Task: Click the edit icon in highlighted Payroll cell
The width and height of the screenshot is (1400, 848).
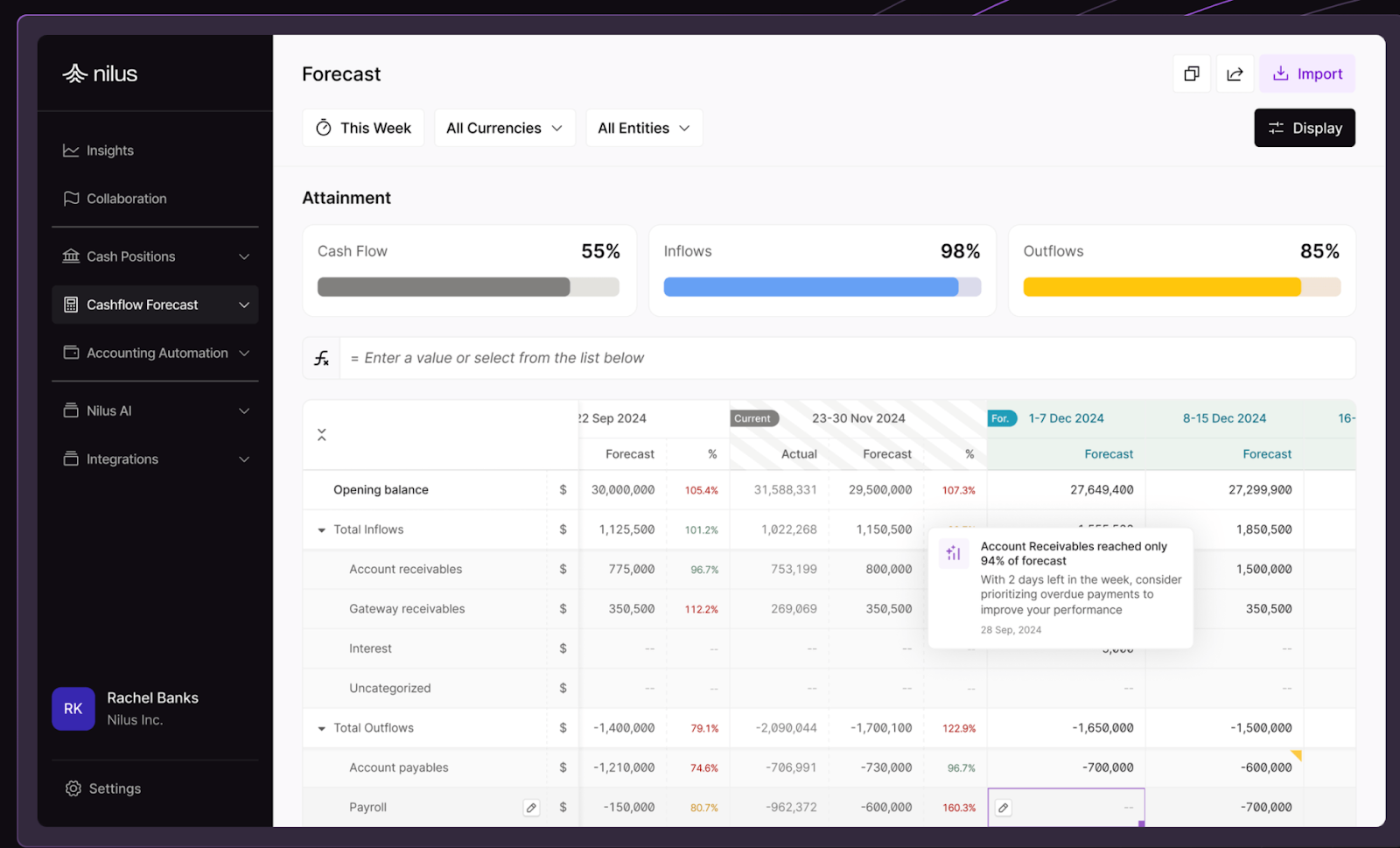Action: pos(1004,808)
